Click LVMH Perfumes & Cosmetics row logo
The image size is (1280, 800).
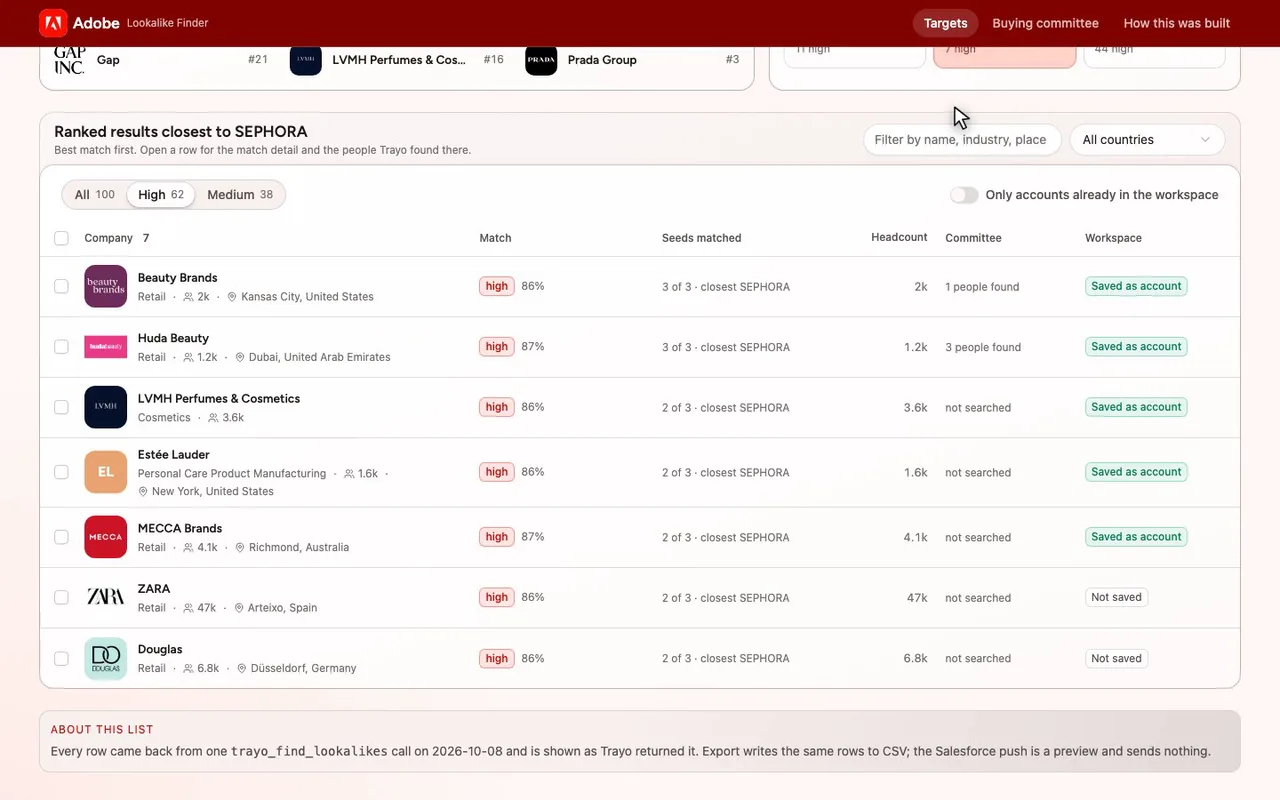click(x=105, y=407)
